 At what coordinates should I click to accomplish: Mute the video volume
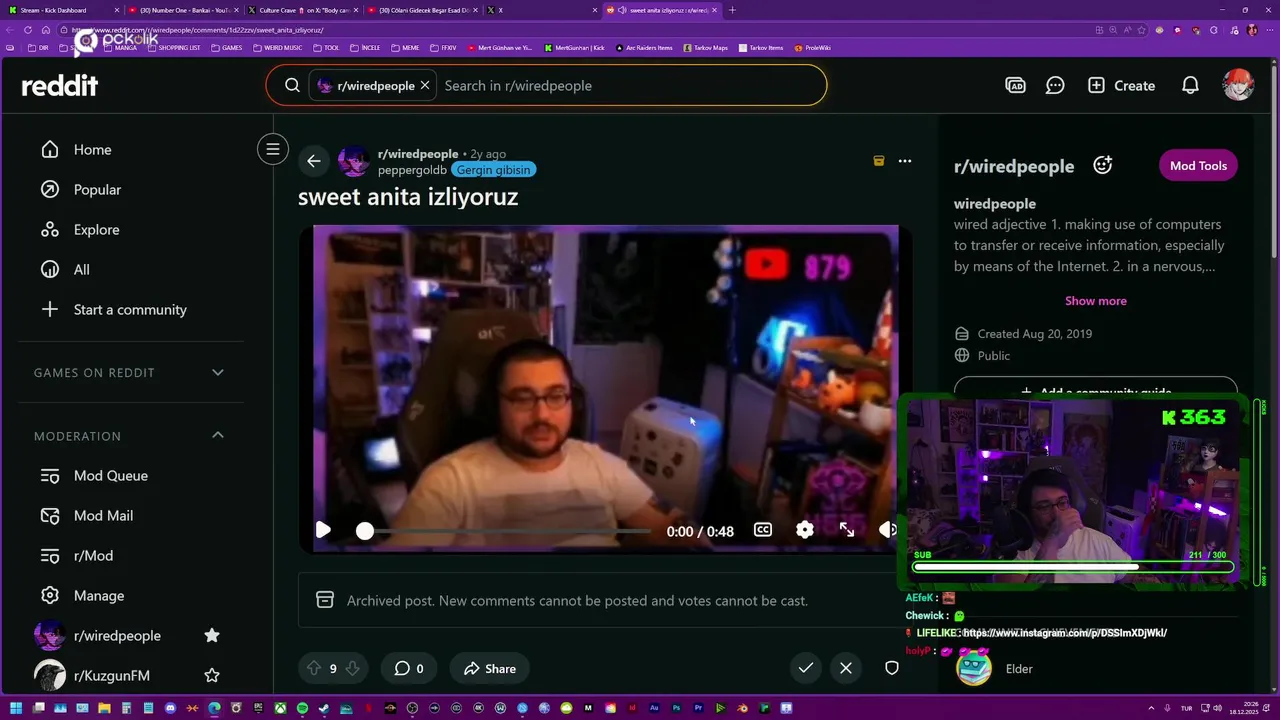(888, 530)
